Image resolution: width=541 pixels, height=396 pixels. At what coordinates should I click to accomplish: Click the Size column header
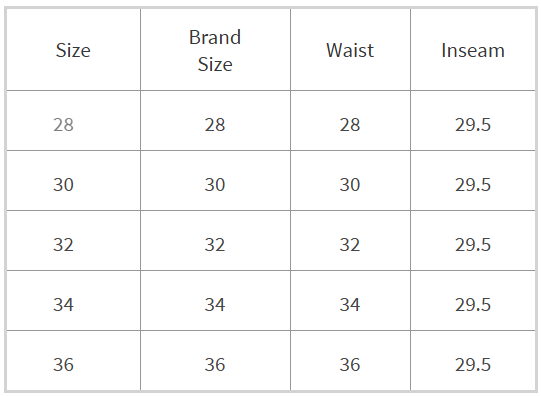pos(73,50)
